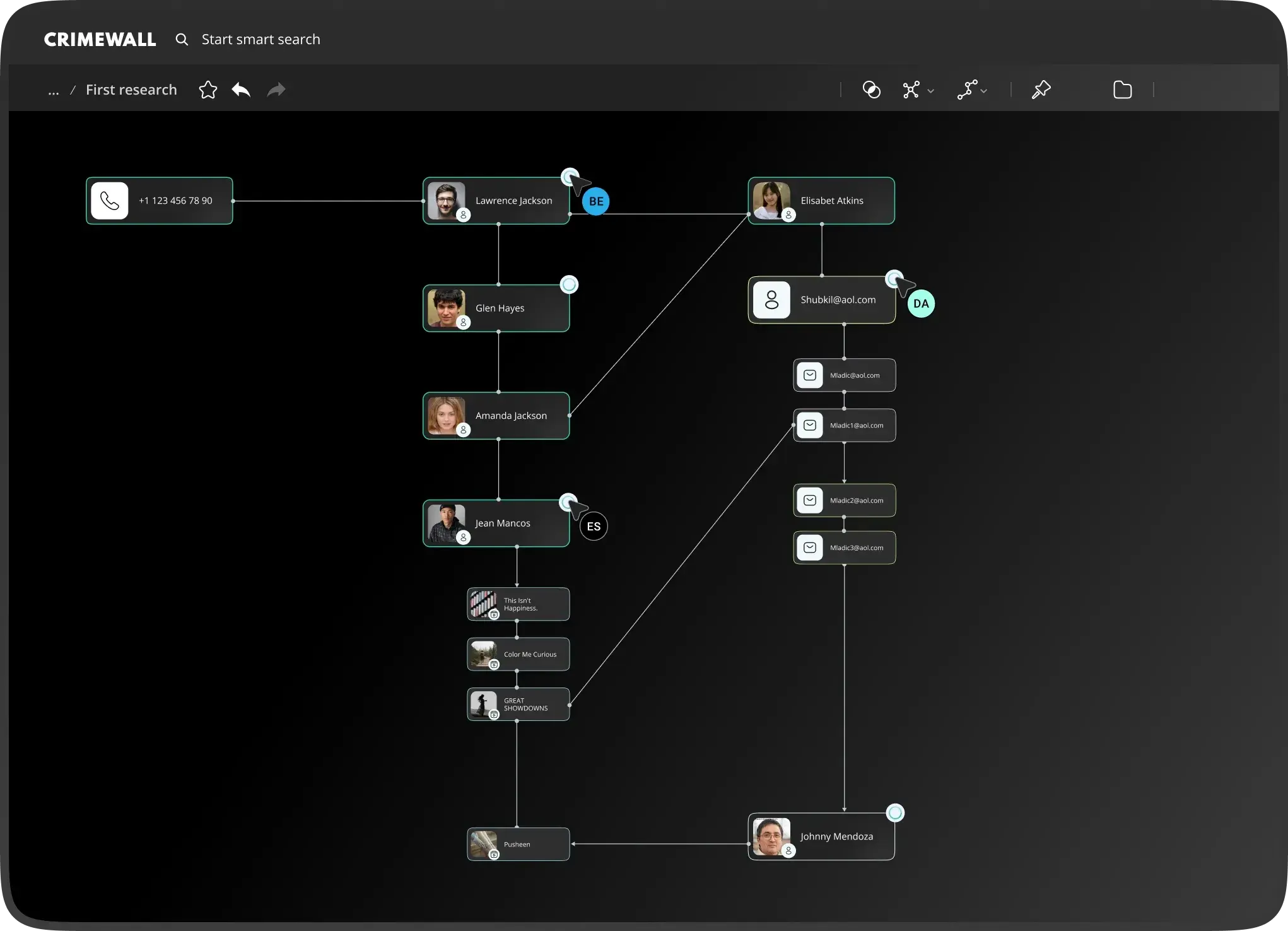
Task: Select the node connection tool in the toolbar
Action: [x=912, y=90]
